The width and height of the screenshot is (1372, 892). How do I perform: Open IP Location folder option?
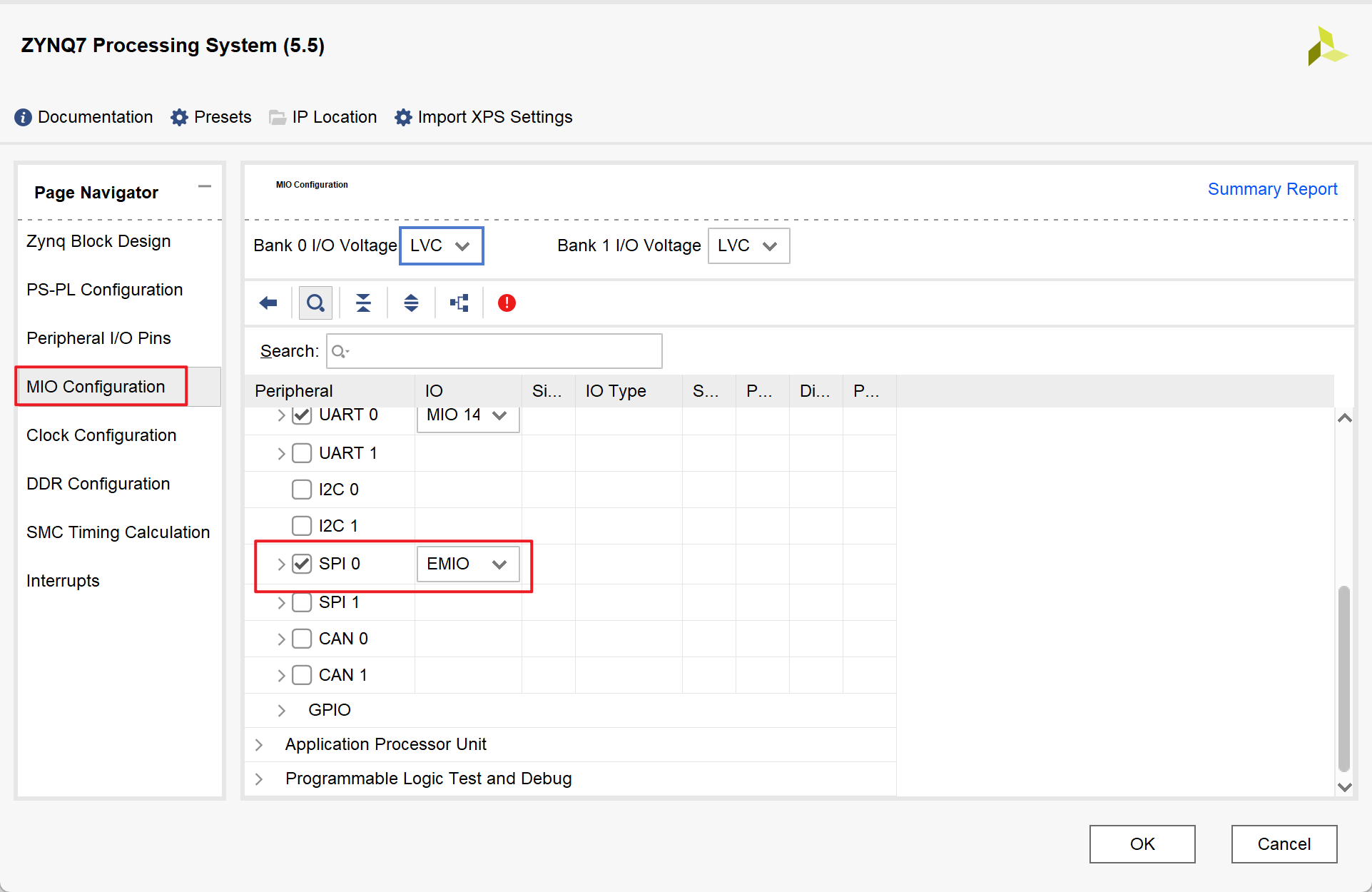(x=322, y=117)
